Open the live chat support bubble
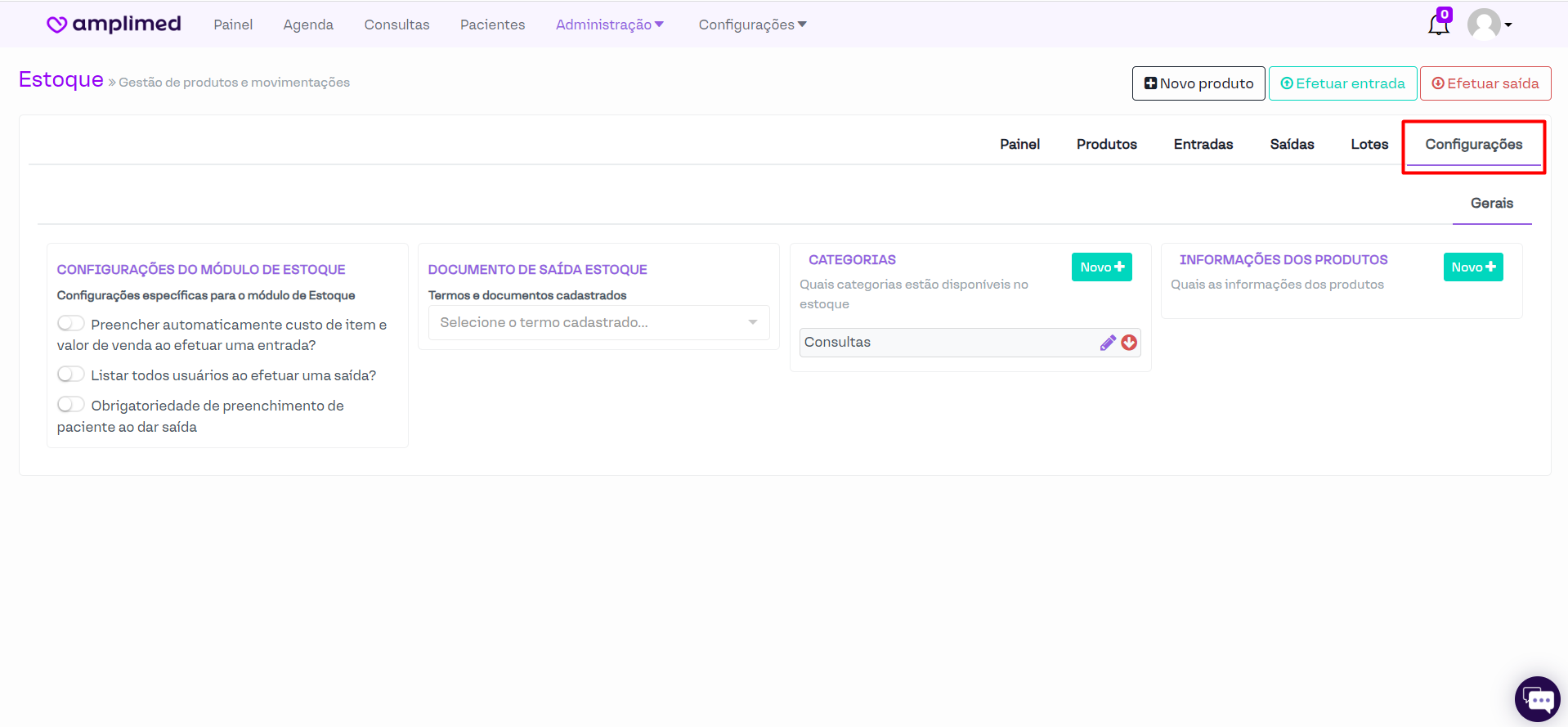1568x727 pixels. click(x=1537, y=699)
